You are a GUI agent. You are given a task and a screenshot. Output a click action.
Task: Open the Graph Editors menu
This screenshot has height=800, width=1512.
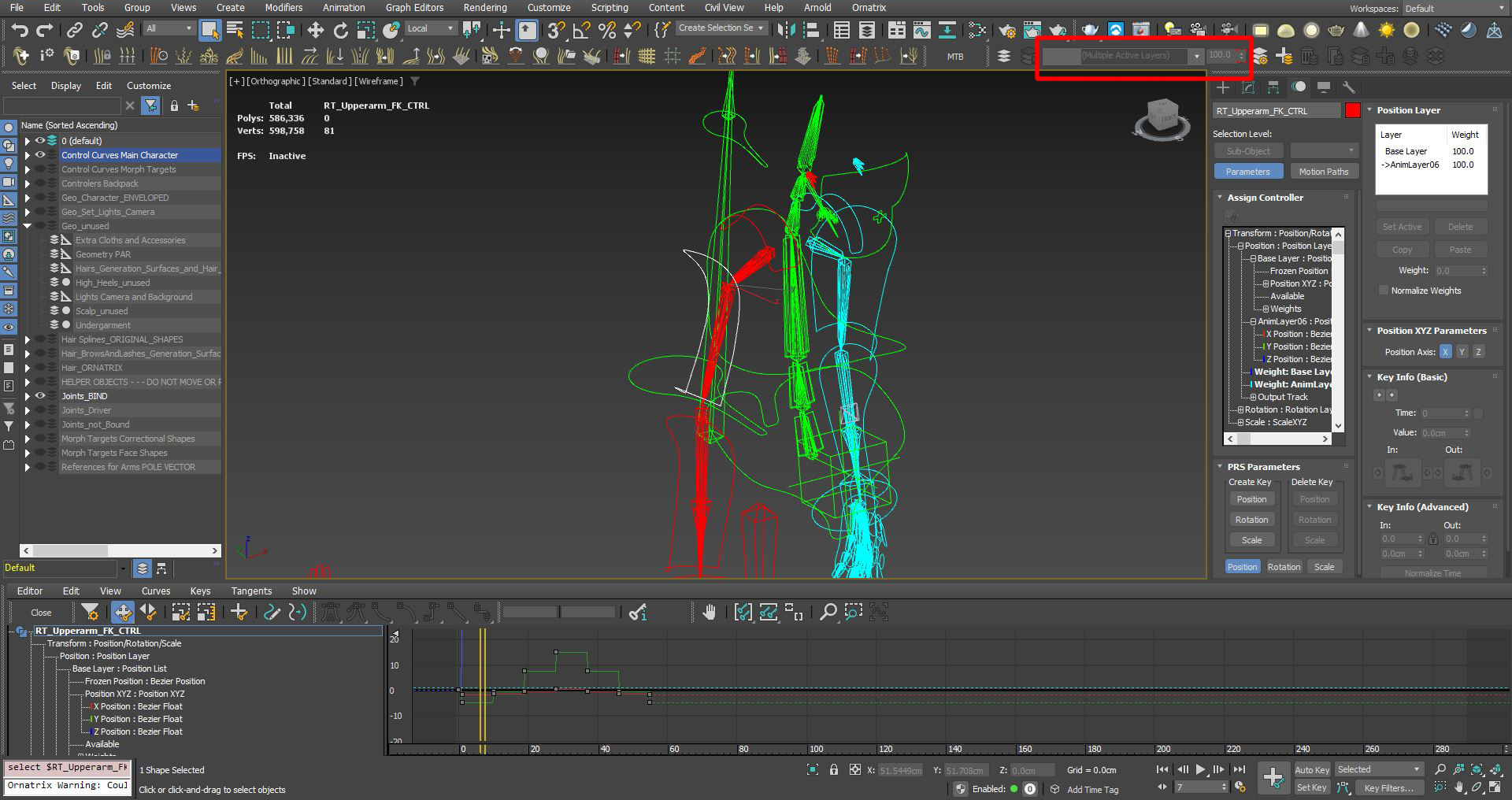tap(414, 7)
